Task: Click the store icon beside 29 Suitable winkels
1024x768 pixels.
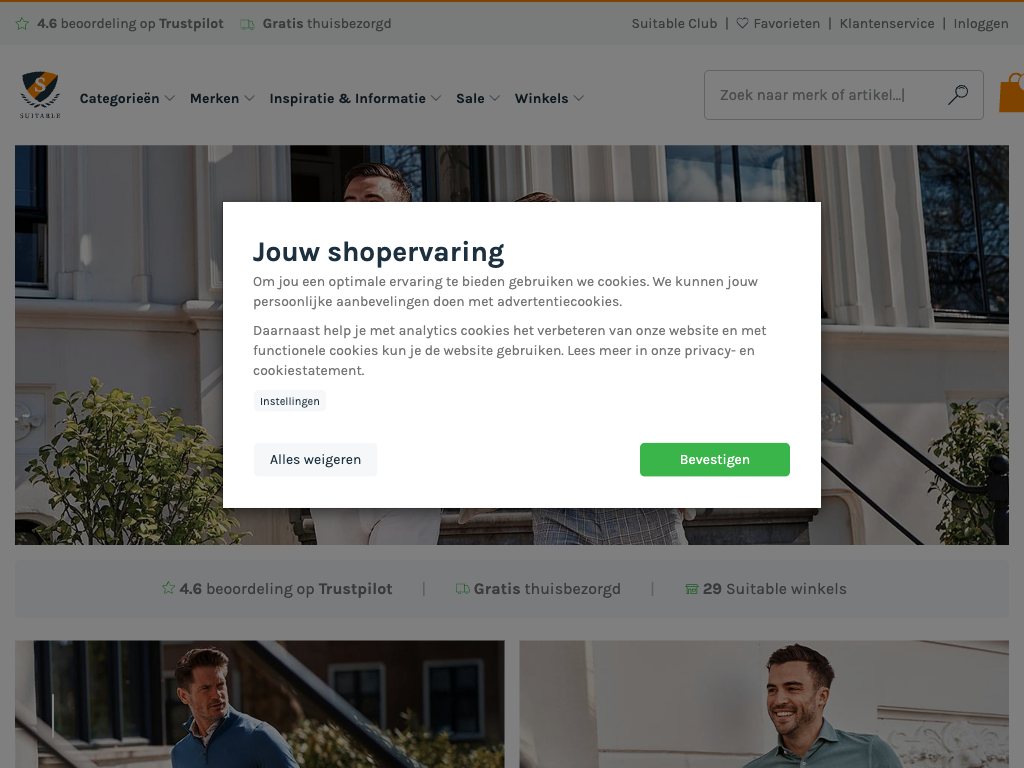Action: point(692,589)
